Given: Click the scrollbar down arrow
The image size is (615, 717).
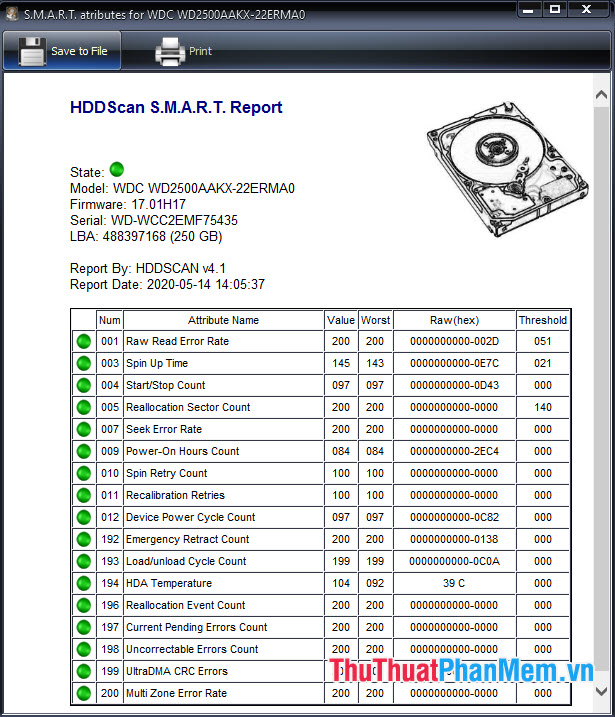Looking at the screenshot, I should 601,691.
